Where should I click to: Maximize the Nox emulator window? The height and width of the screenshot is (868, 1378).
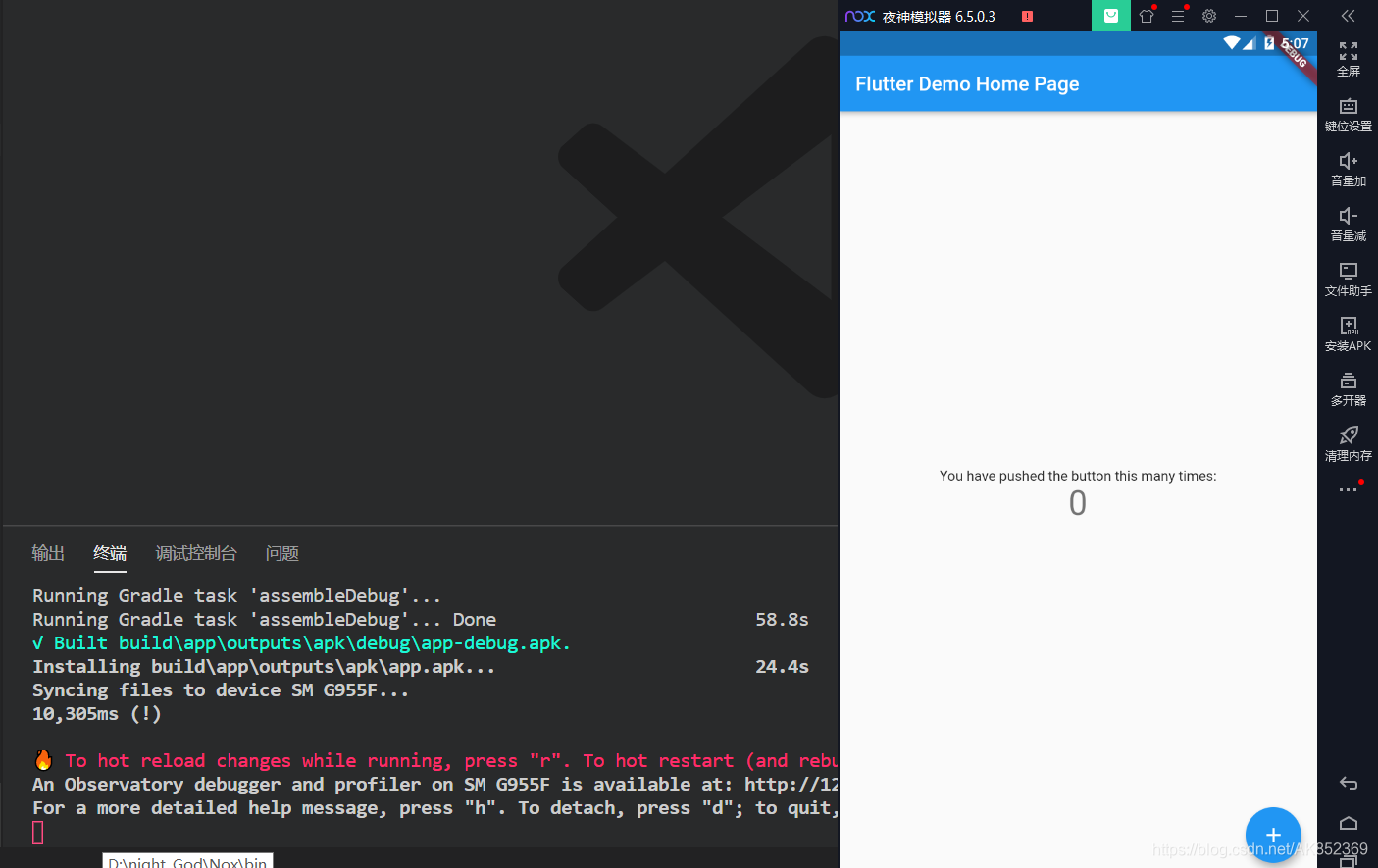[x=1272, y=16]
